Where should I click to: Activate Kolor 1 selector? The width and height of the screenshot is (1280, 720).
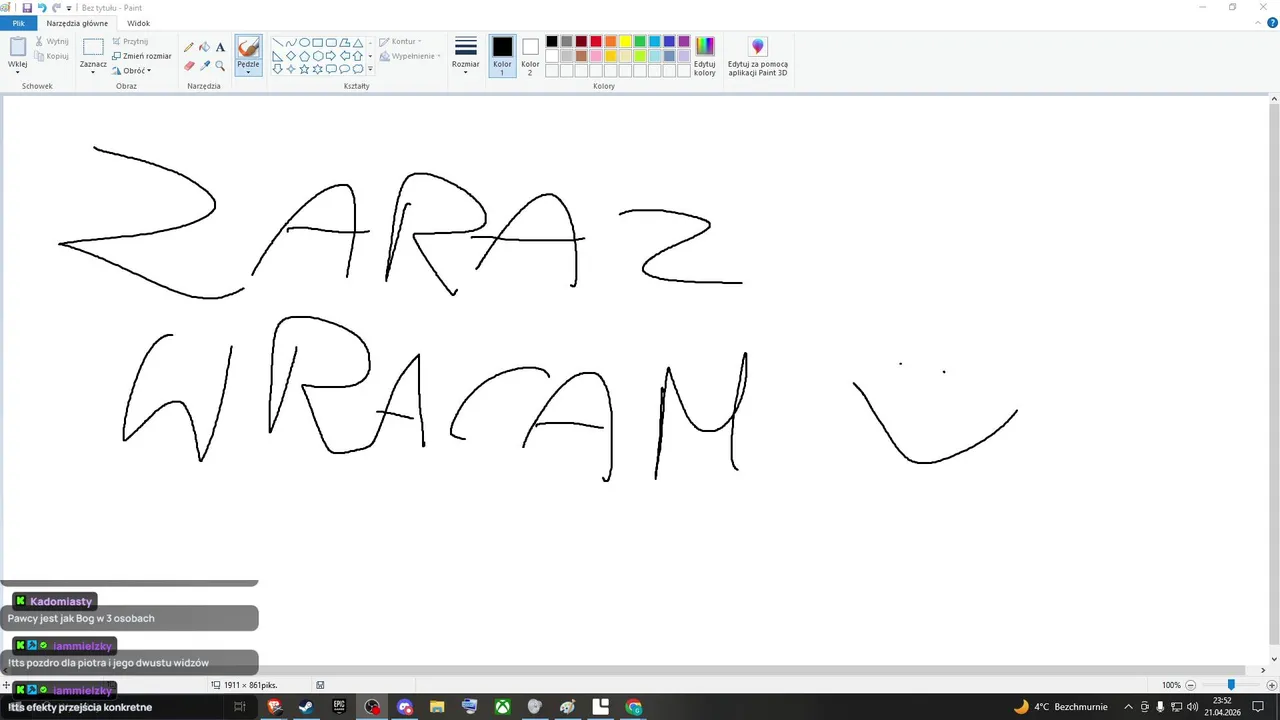coord(502,56)
